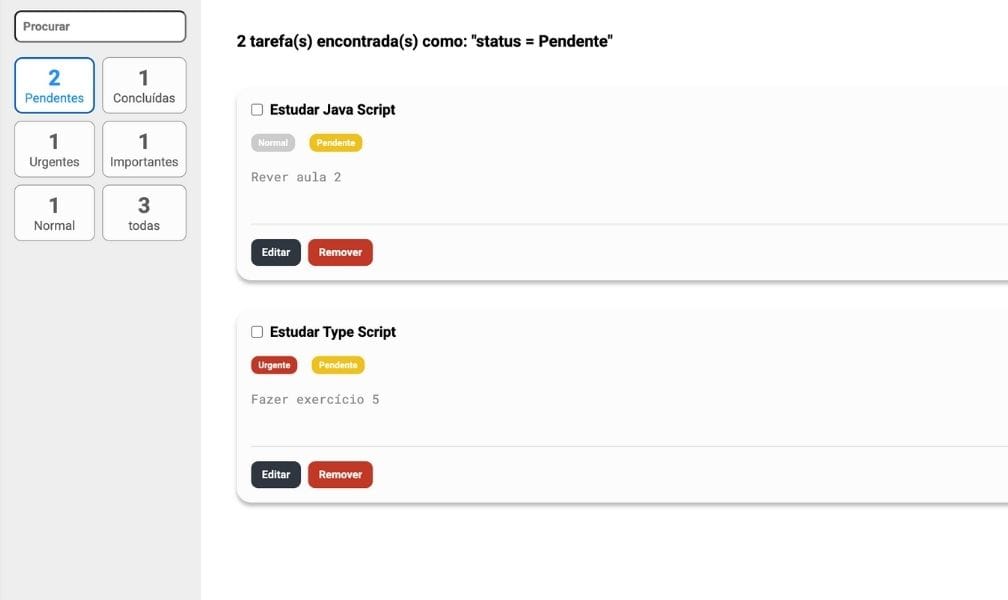Click the Estudar Java Script title
This screenshot has width=1008, height=600.
pos(332,110)
